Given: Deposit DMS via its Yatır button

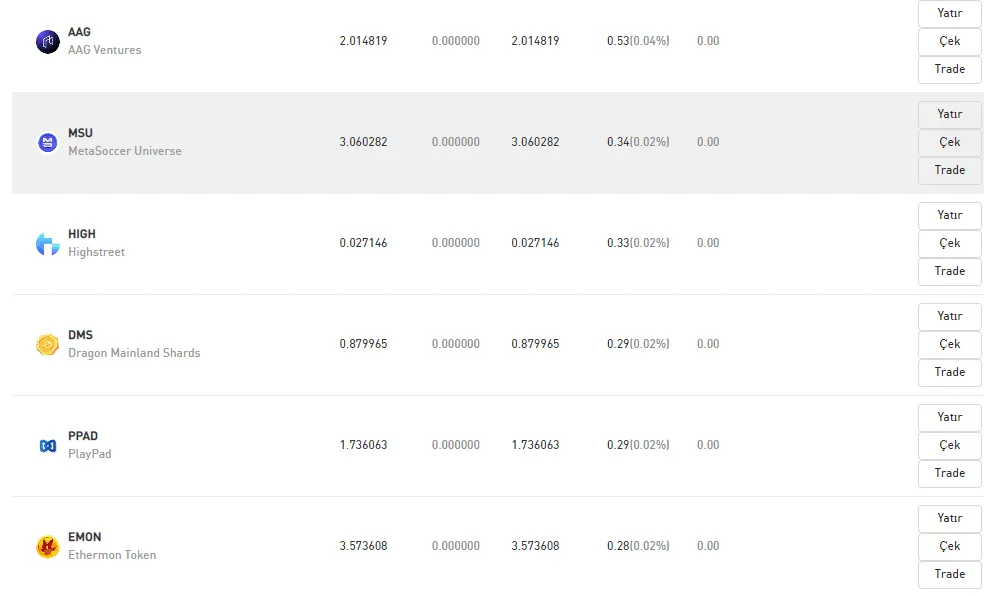Looking at the screenshot, I should [949, 316].
